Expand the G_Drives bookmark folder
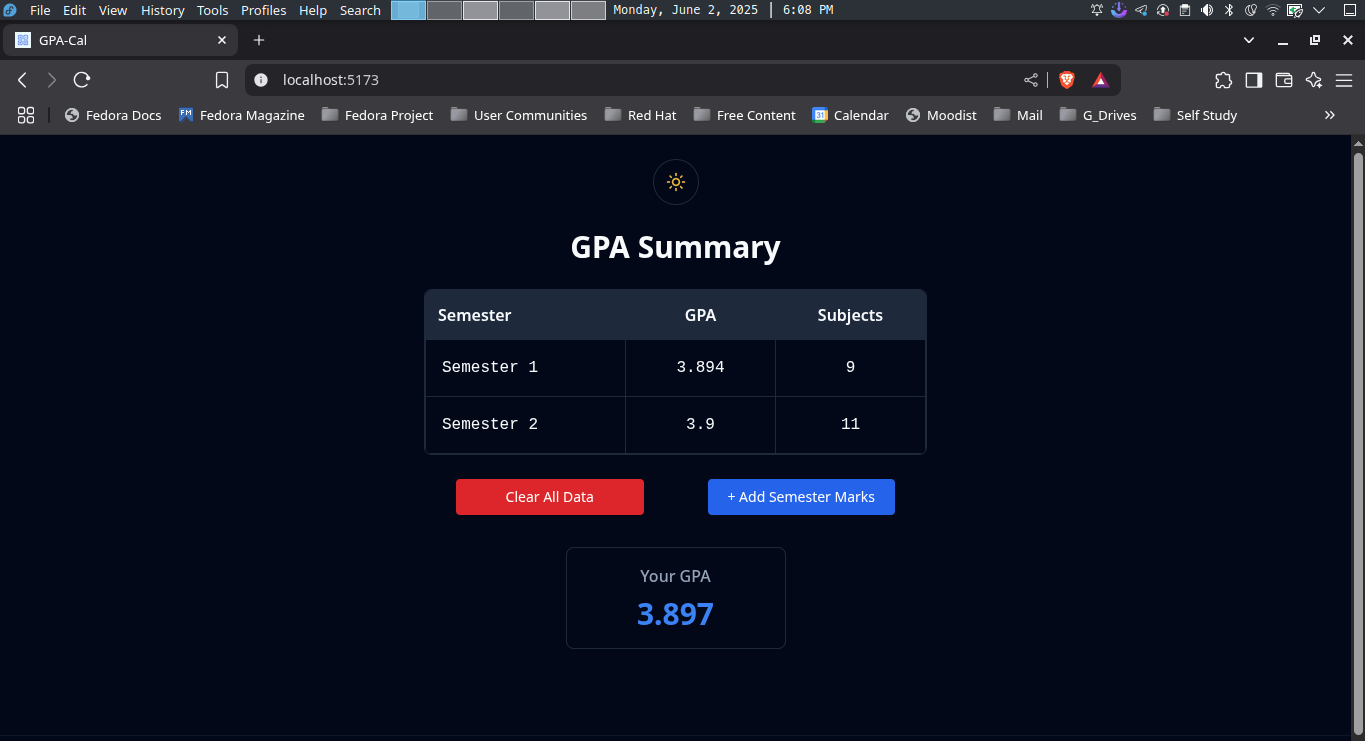 pos(1098,115)
